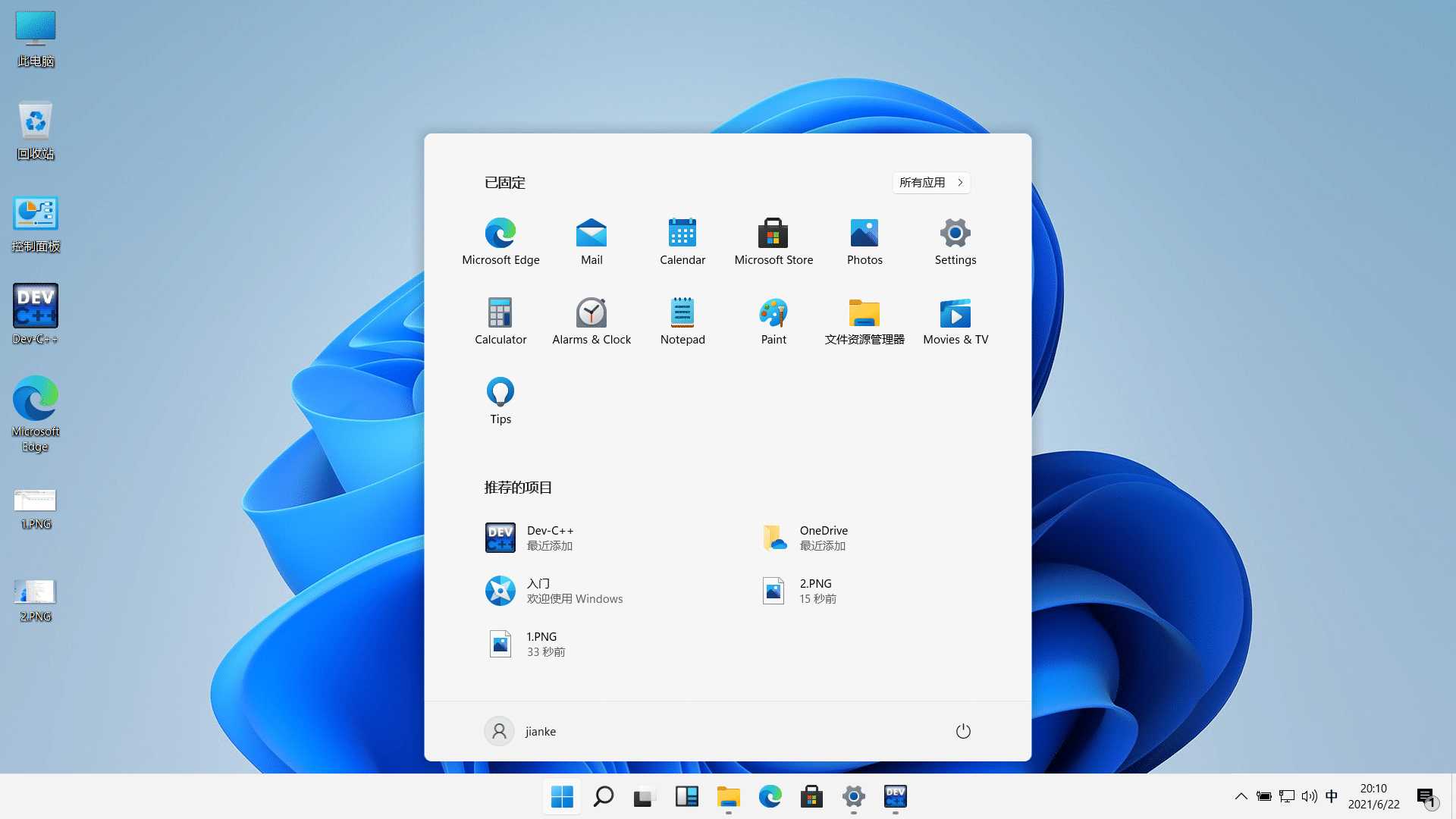Open Edge from the taskbar

pyautogui.click(x=770, y=796)
